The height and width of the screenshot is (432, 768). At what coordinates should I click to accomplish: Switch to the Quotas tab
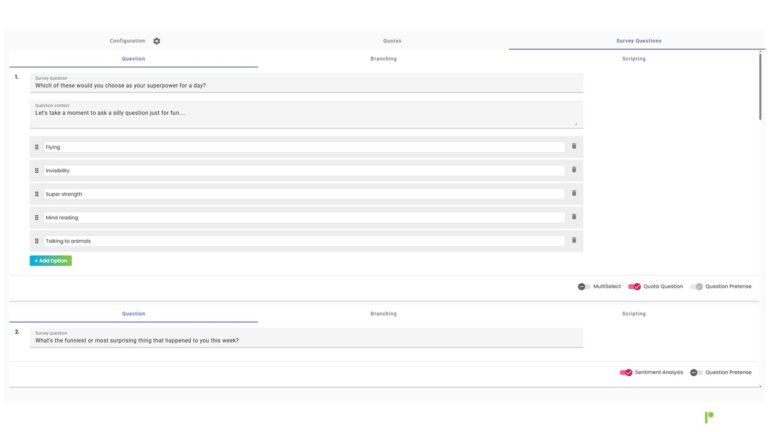[x=392, y=41]
